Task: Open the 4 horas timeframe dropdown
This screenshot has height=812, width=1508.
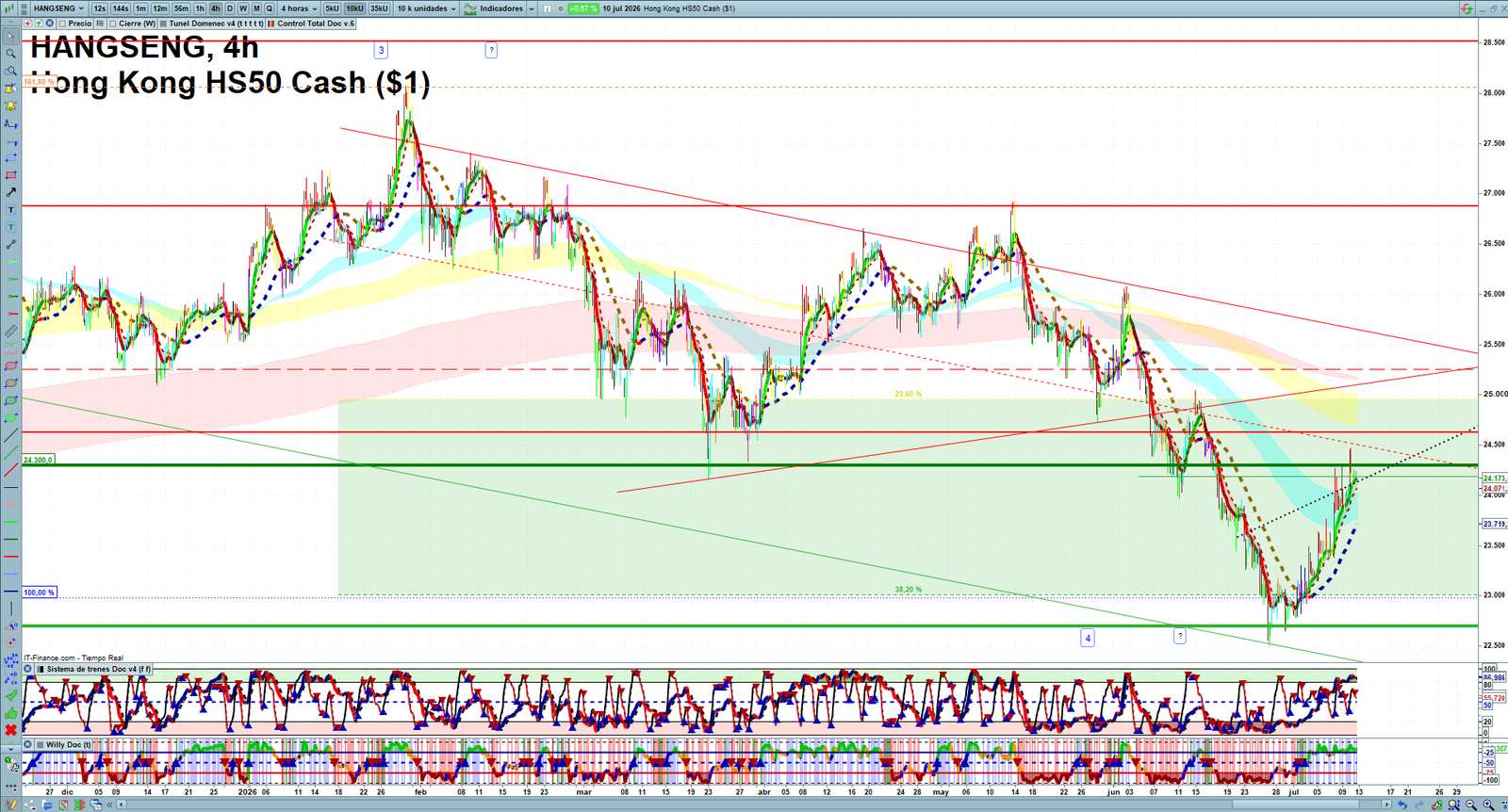Action: point(299,8)
